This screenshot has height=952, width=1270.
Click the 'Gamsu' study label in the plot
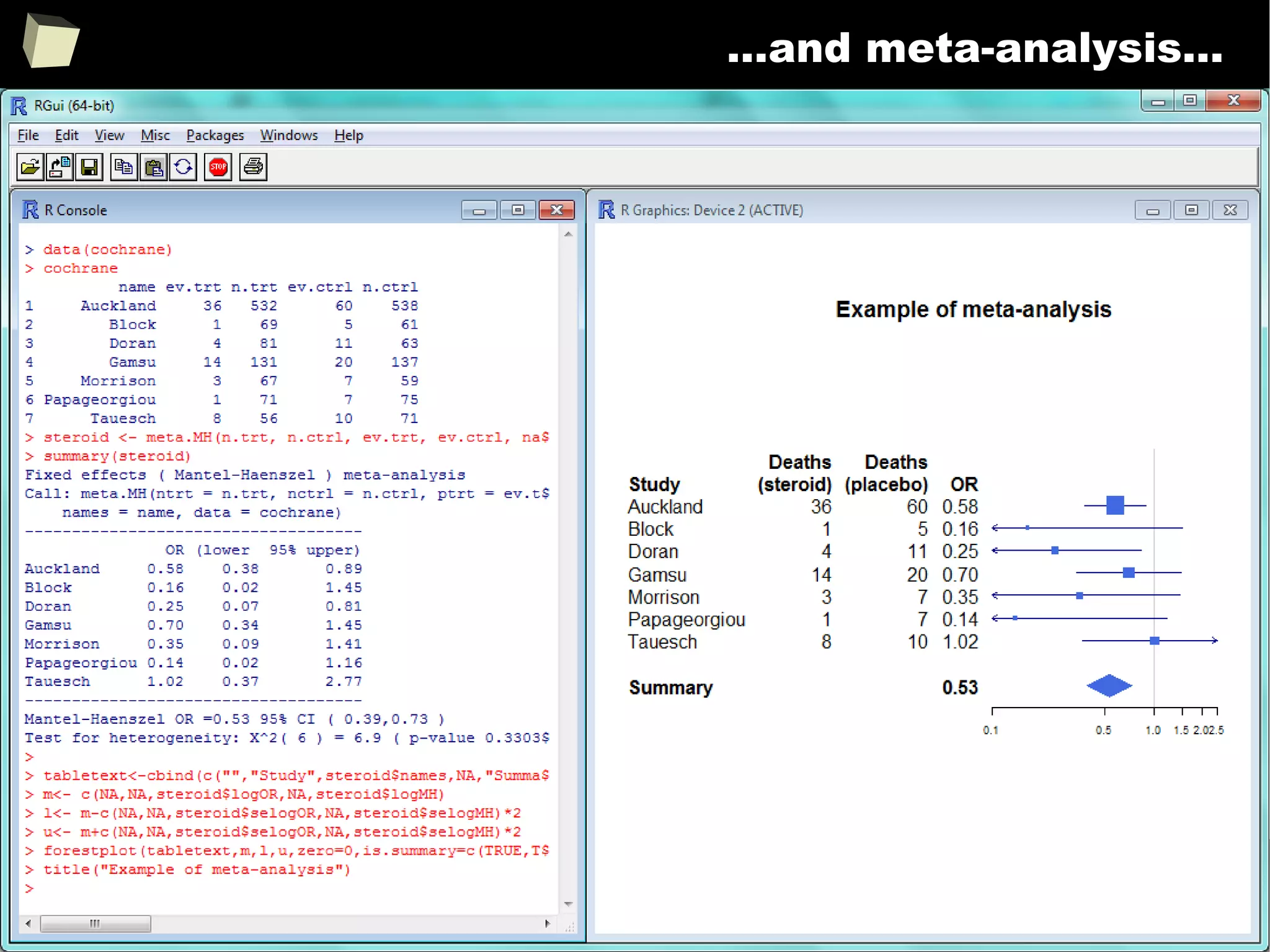pos(657,575)
